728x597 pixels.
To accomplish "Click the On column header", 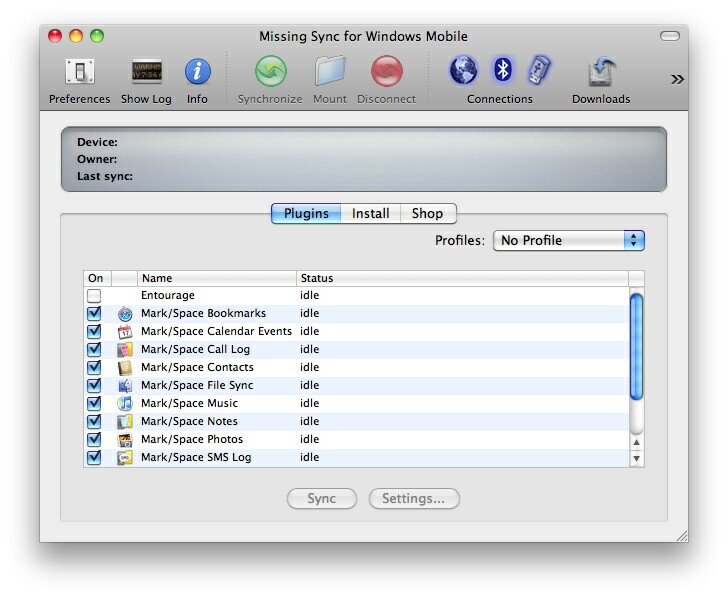I will tap(98, 278).
